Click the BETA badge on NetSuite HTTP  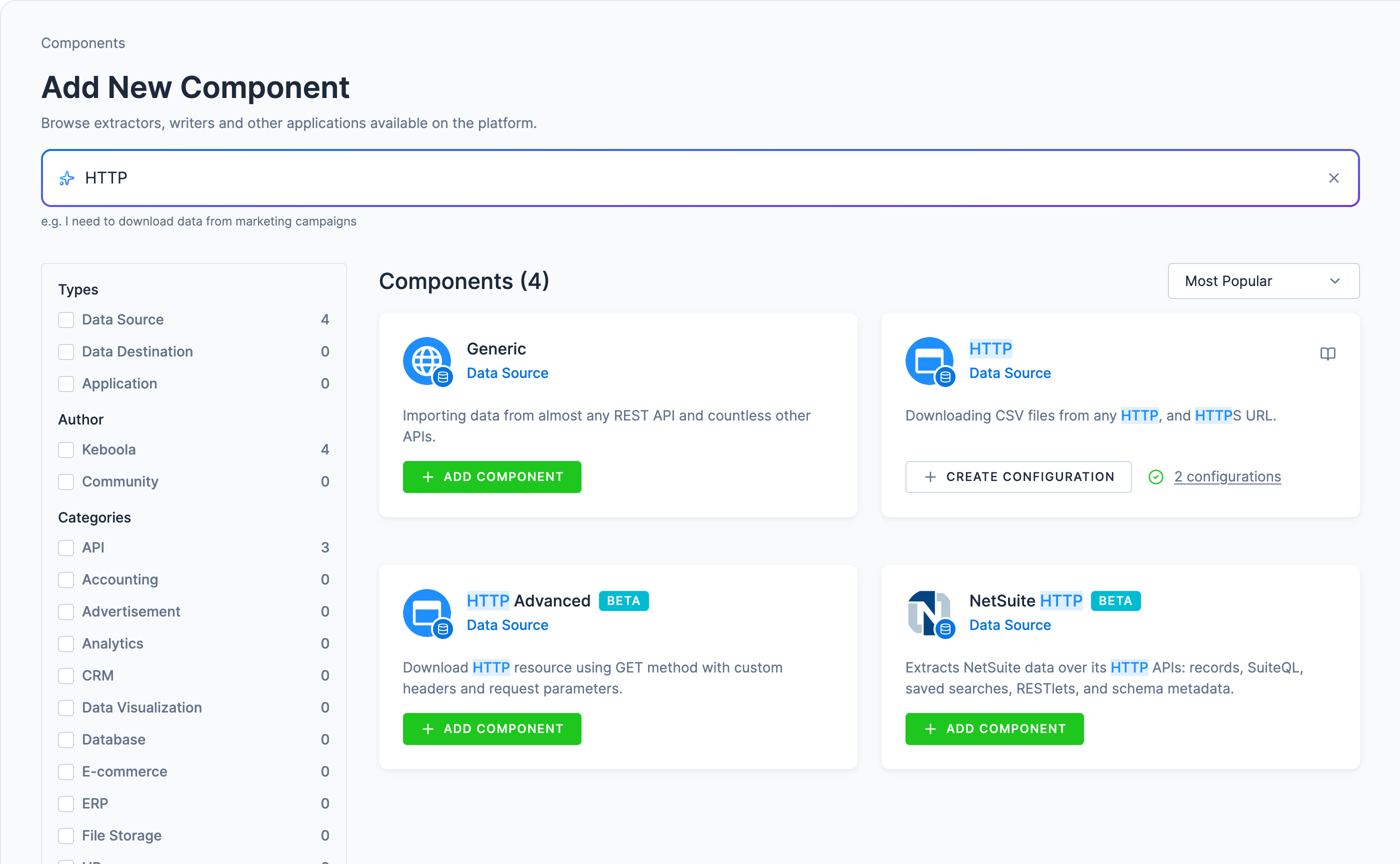pos(1115,600)
